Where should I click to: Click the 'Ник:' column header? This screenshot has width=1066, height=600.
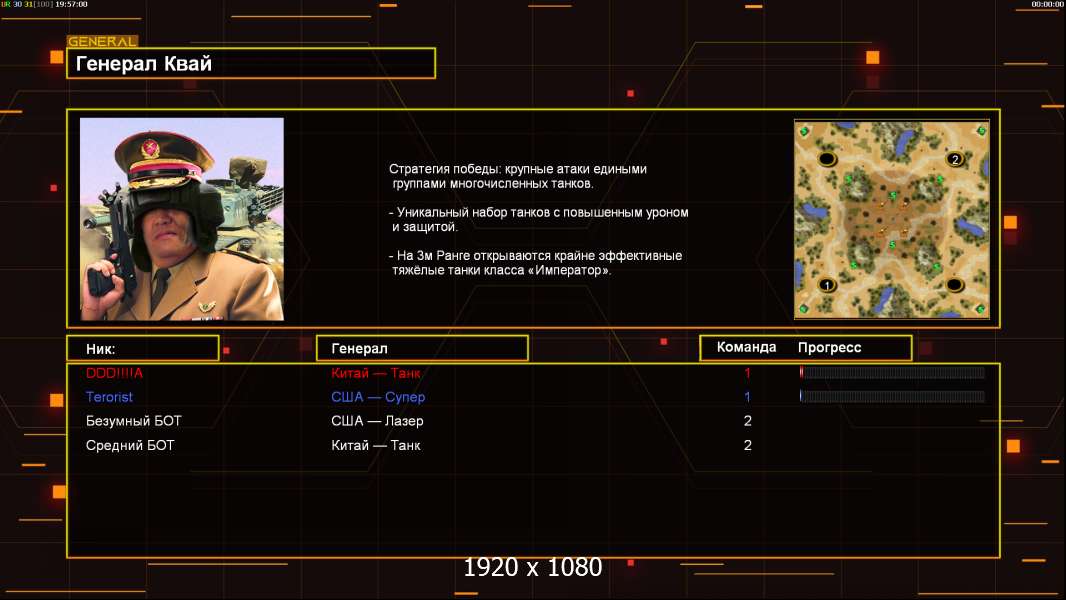tap(143, 348)
